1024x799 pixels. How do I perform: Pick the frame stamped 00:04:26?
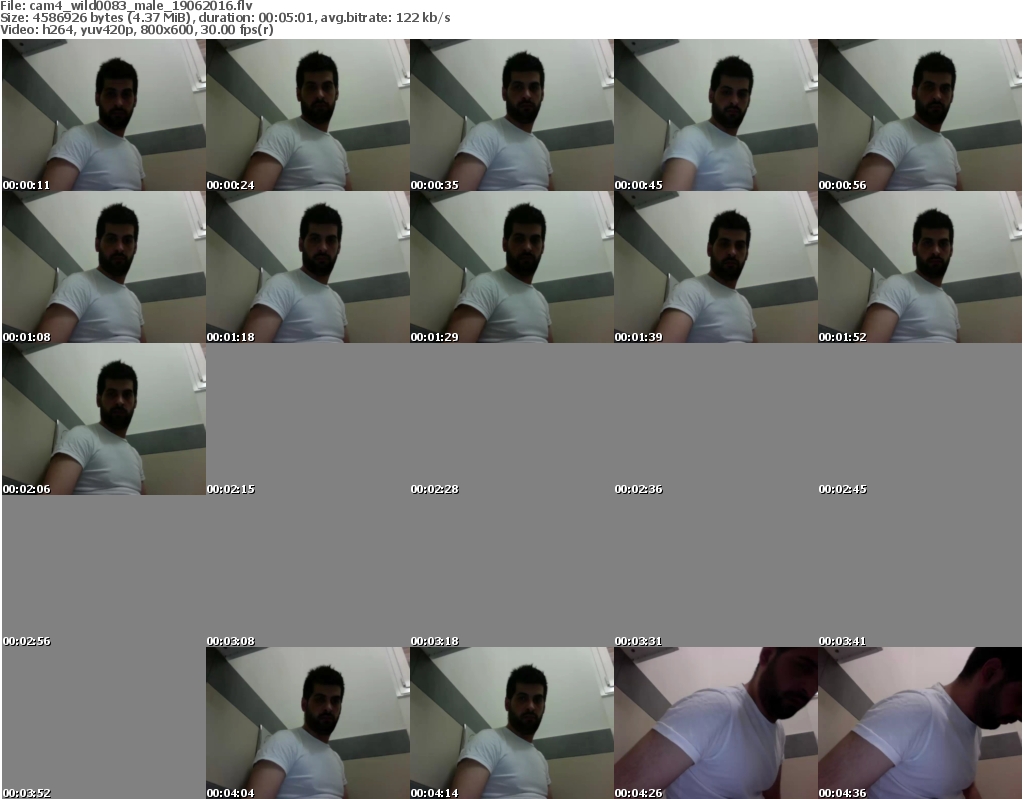(716, 723)
